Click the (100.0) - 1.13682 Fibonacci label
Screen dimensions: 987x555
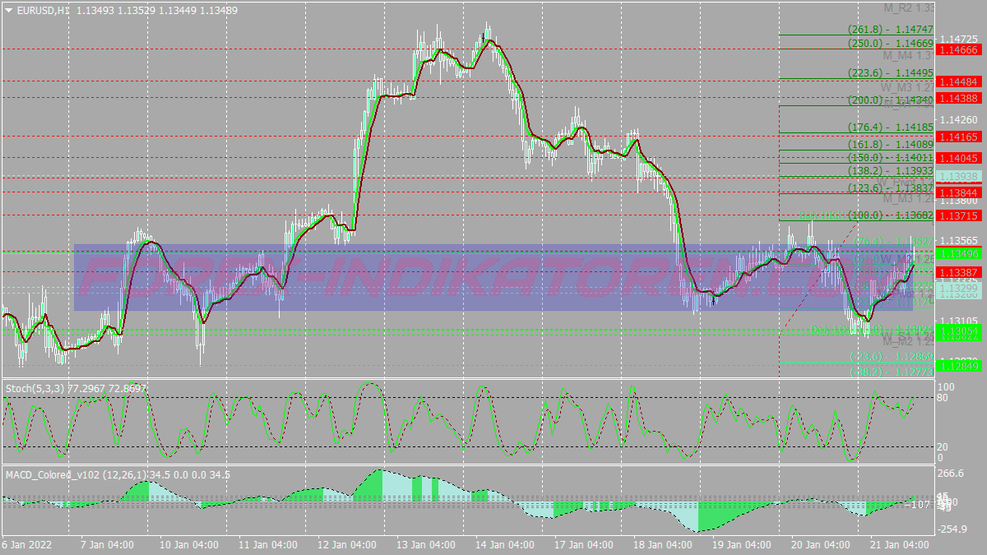click(890, 215)
